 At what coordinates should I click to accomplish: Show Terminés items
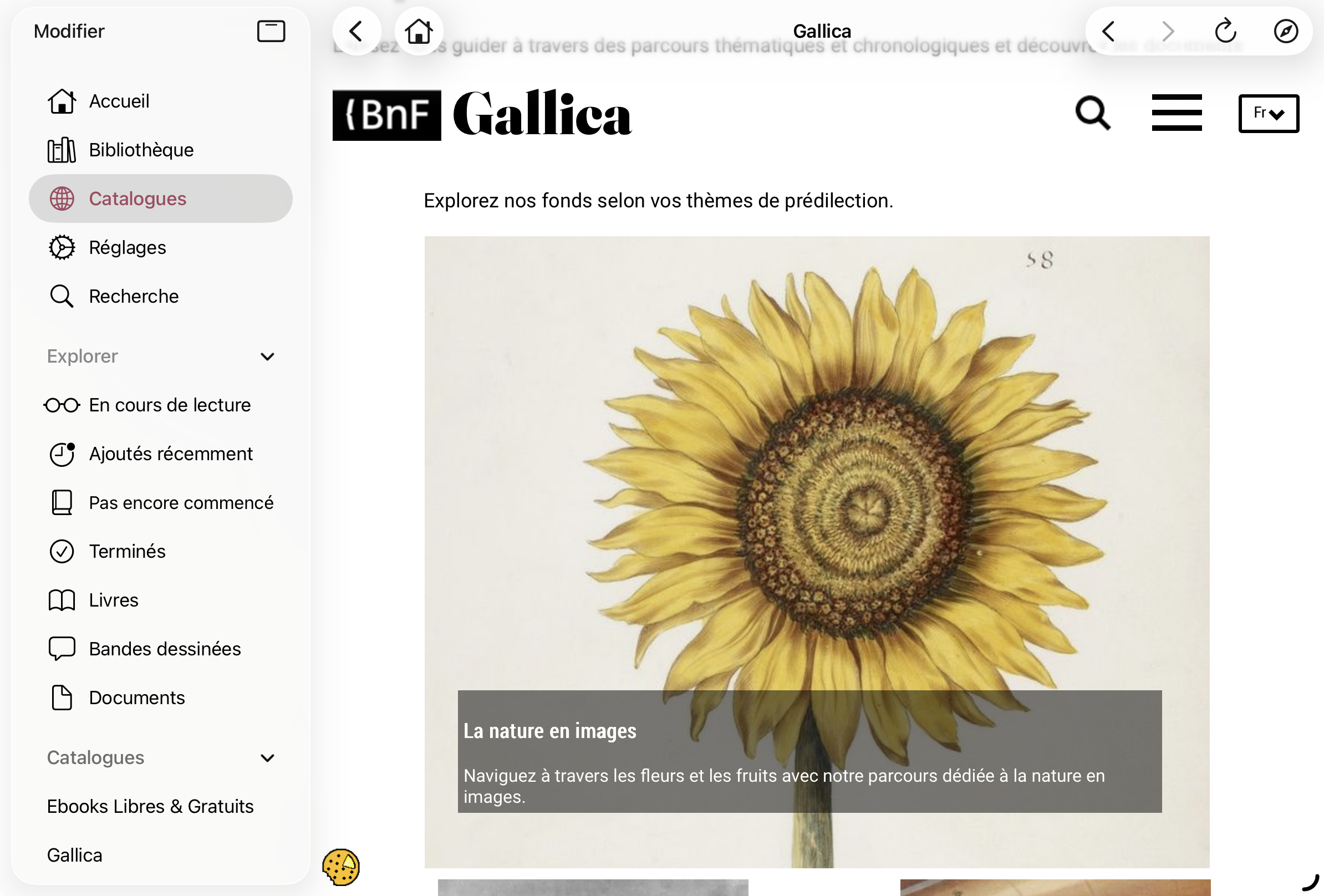[161, 551]
